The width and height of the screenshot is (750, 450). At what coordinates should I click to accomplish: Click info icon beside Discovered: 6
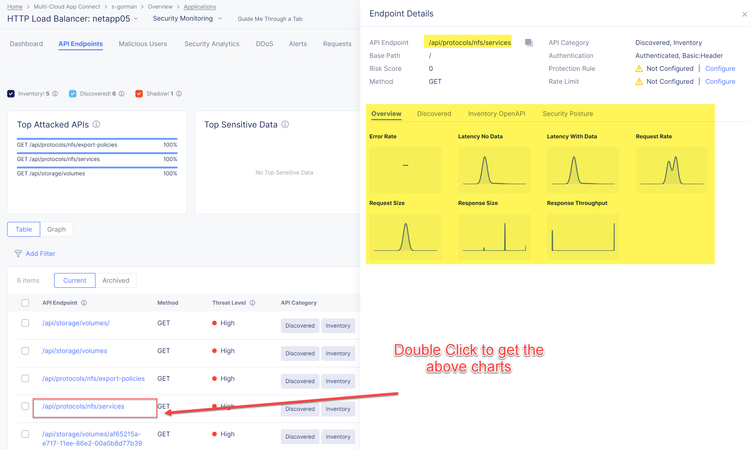121,94
